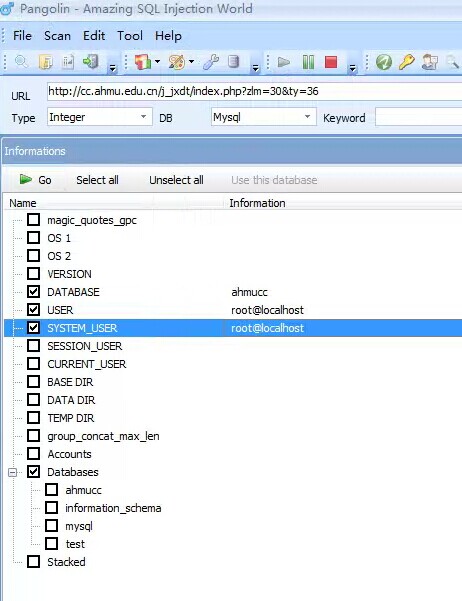462x601 pixels.
Task: Check the TEMP DIR checkbox
Action: (x=33, y=418)
